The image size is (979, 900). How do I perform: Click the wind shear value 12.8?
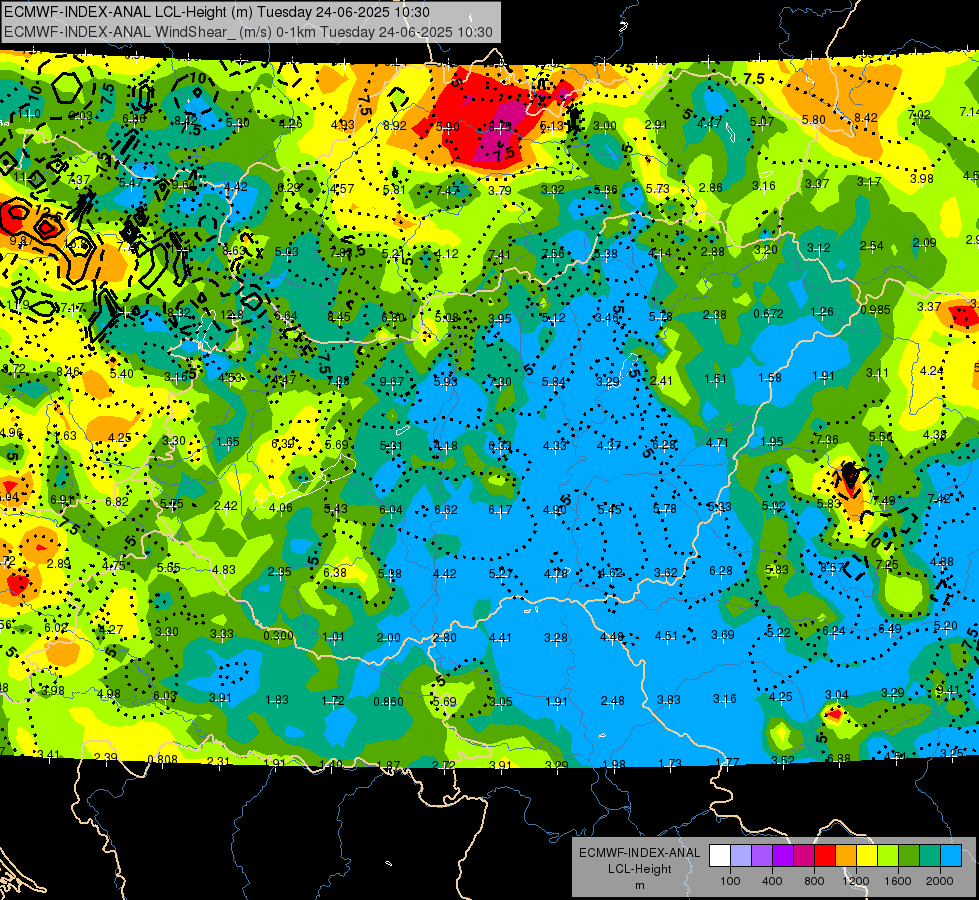pos(232,315)
